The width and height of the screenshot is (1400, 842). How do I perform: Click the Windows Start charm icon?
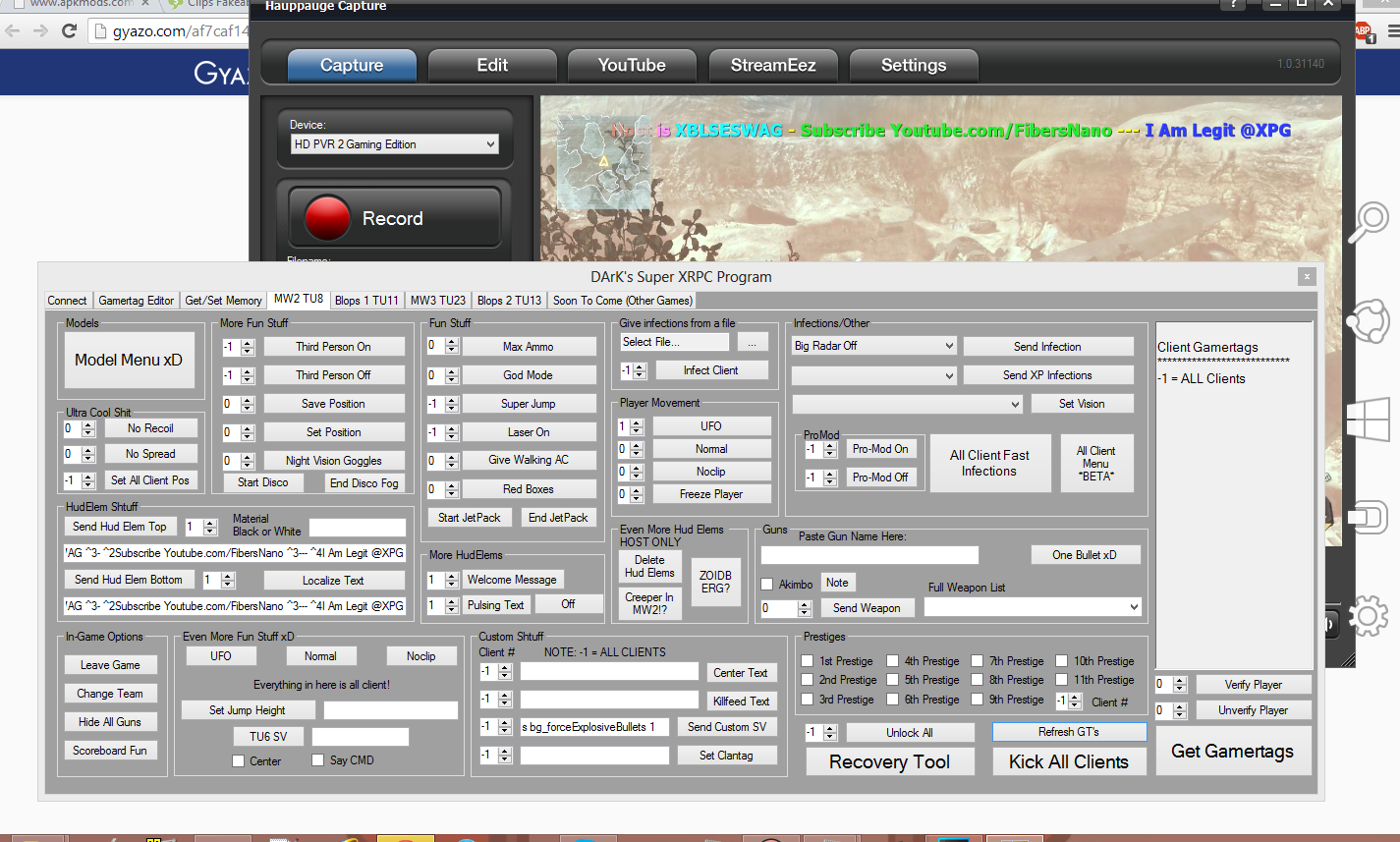point(1367,420)
